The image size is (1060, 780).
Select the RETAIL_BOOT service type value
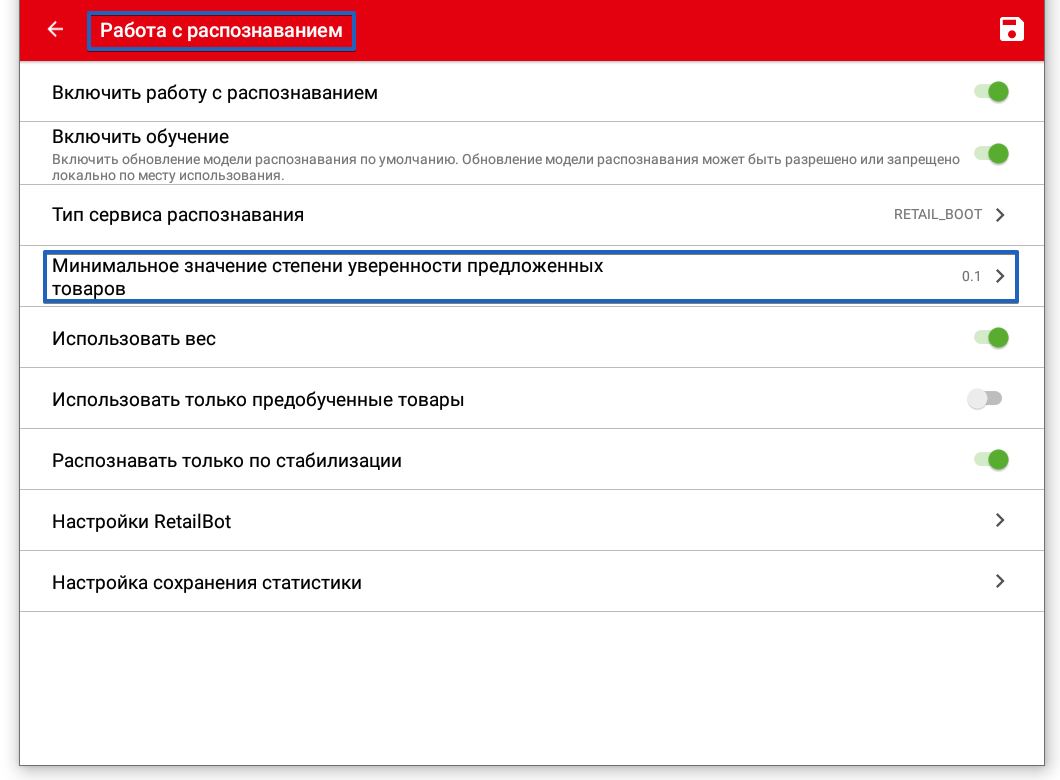(x=937, y=215)
